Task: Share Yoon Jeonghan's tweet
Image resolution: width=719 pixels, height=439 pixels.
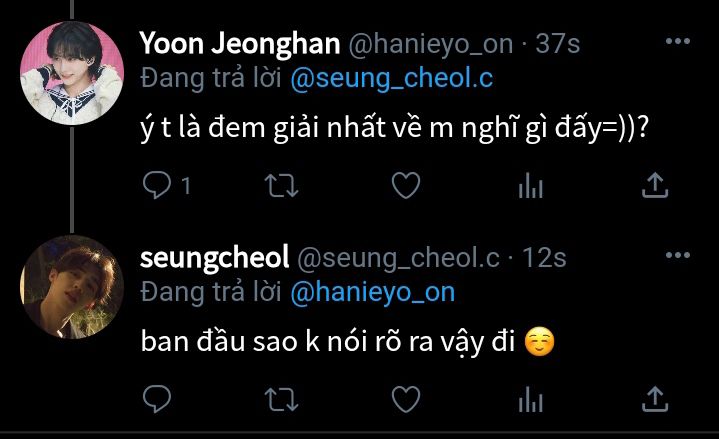Action: tap(655, 185)
